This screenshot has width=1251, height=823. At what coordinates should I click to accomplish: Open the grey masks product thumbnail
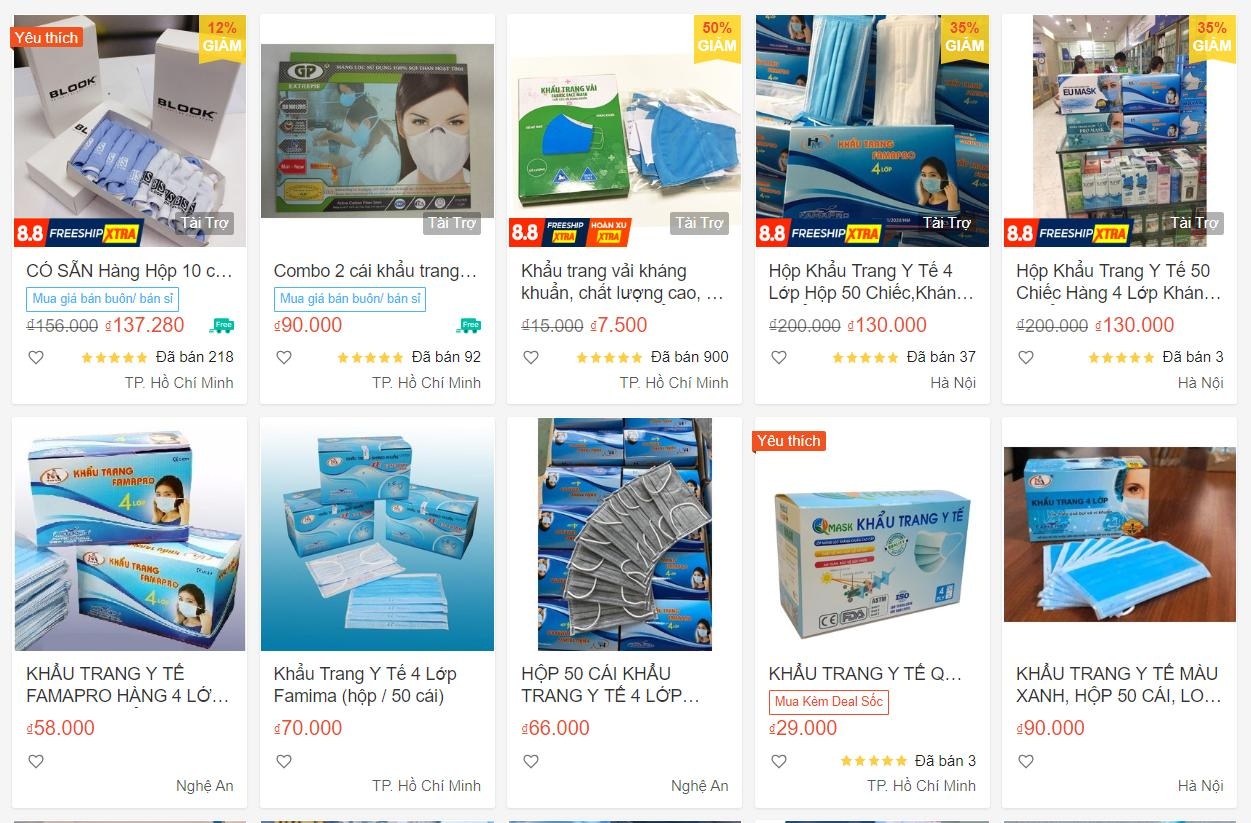(x=624, y=534)
